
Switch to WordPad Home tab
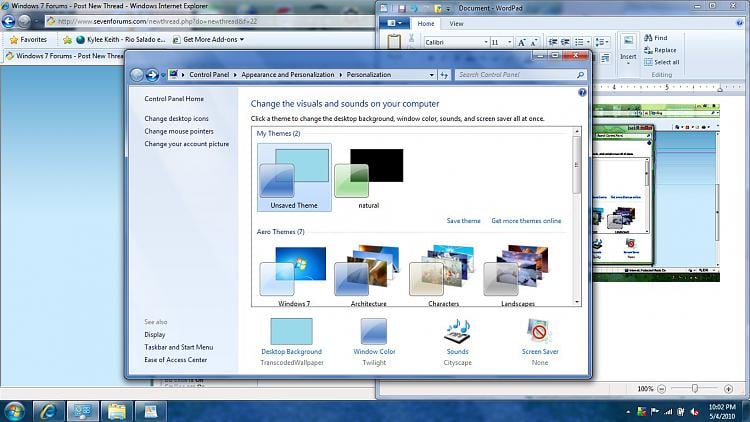(x=426, y=23)
